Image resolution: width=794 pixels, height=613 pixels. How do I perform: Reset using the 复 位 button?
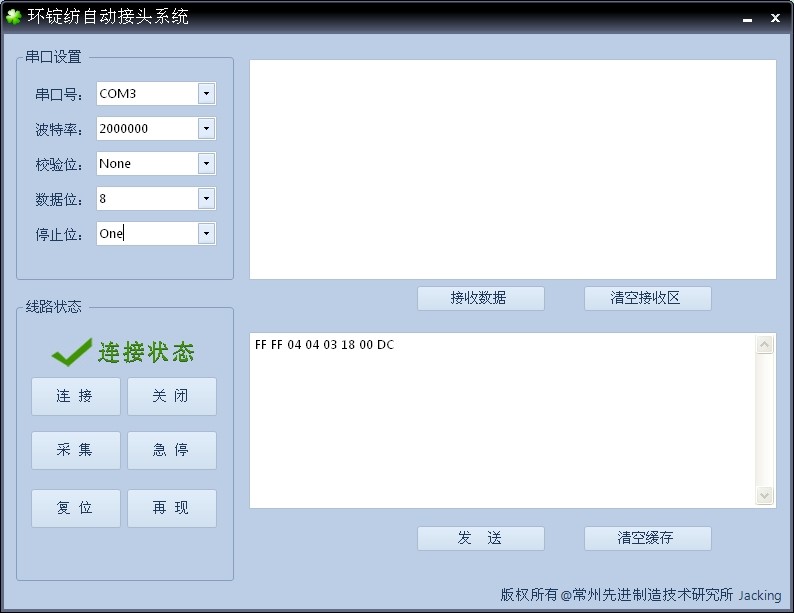click(76, 508)
